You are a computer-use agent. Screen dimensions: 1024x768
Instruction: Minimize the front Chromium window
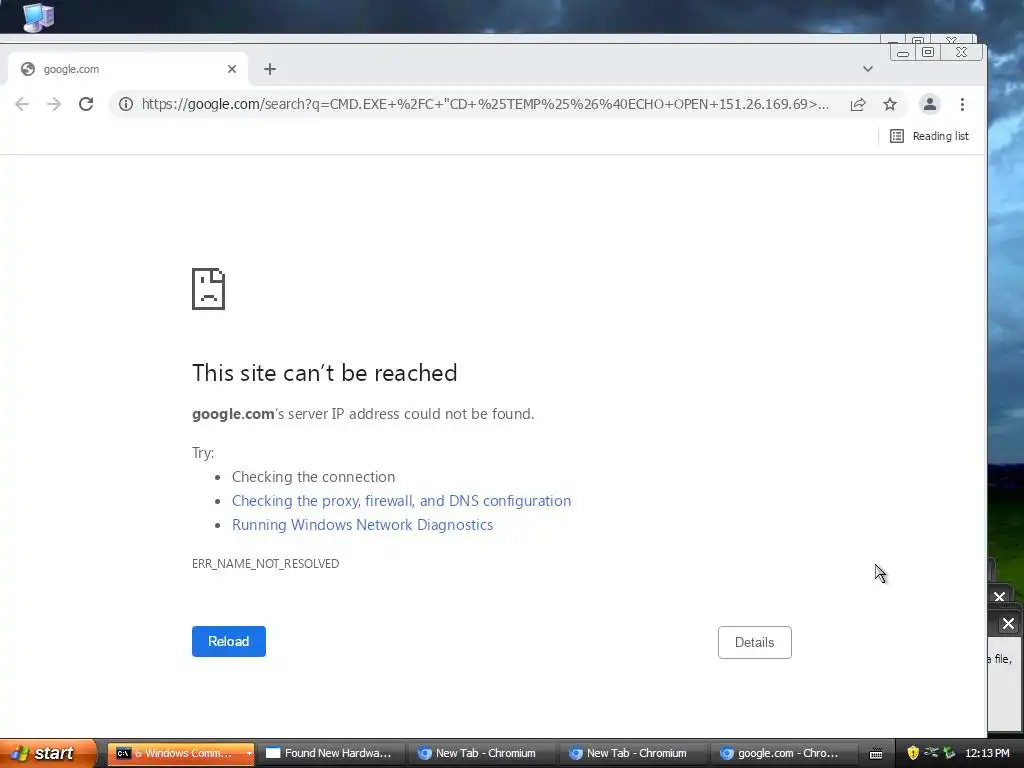click(903, 53)
